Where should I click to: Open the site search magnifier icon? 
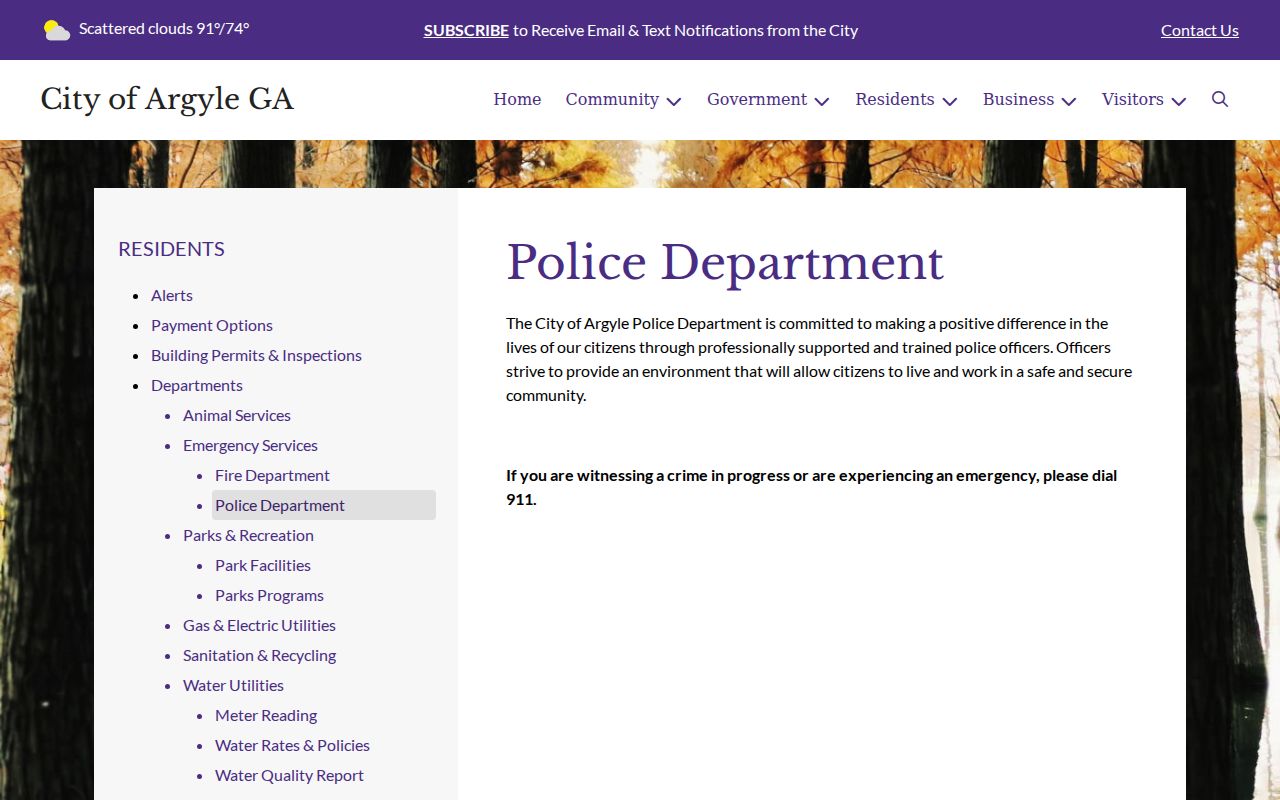coord(1220,99)
